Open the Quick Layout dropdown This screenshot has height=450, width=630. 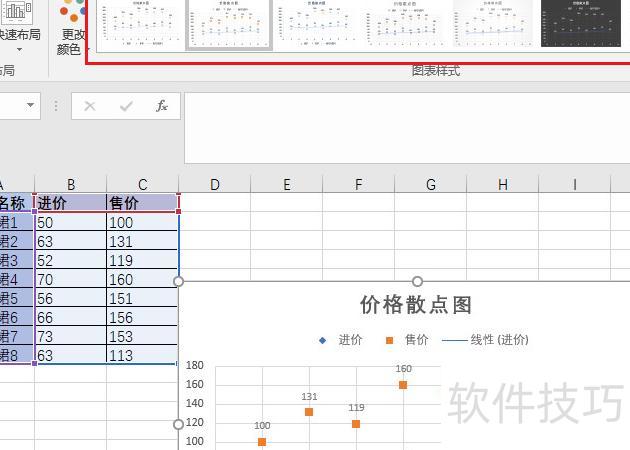coord(18,27)
